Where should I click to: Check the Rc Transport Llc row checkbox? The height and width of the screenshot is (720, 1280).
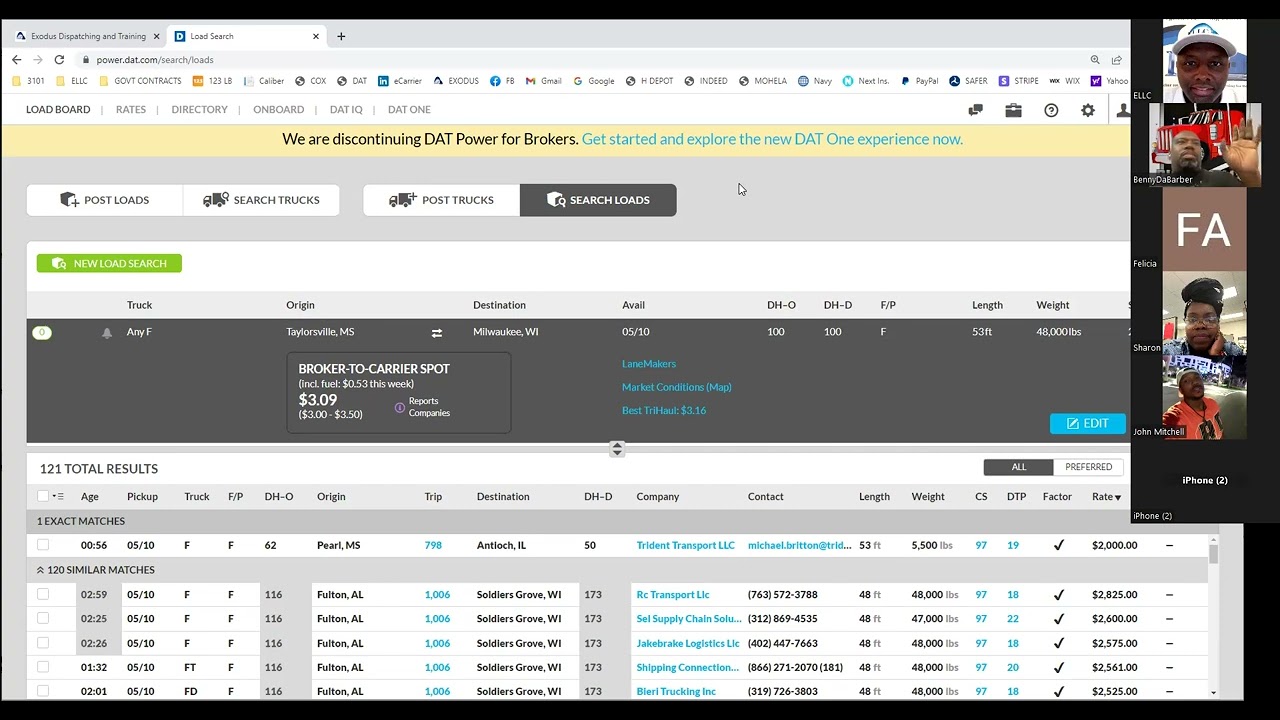point(43,594)
